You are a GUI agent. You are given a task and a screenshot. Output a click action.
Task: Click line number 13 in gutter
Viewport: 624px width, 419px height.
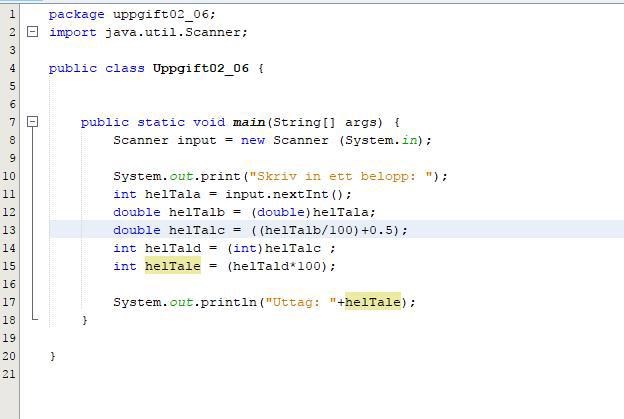10,230
